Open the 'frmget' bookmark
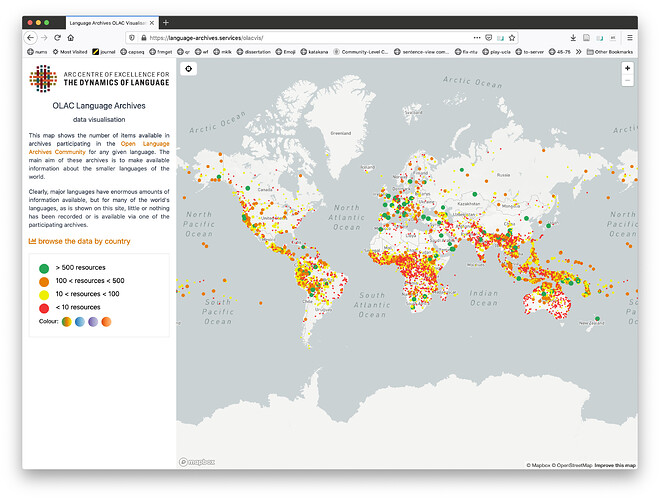 pyautogui.click(x=161, y=52)
